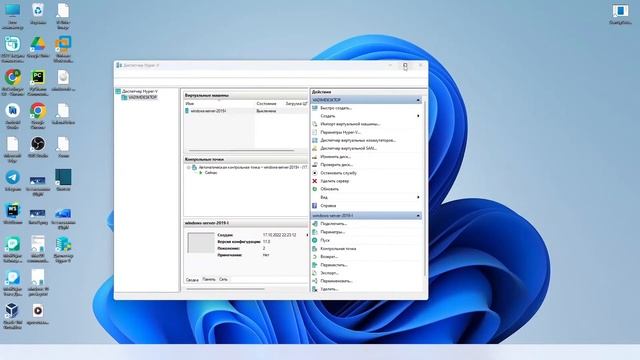Click the Подключить (Connect) icon for the VM
640x360 pixels.
pos(315,224)
